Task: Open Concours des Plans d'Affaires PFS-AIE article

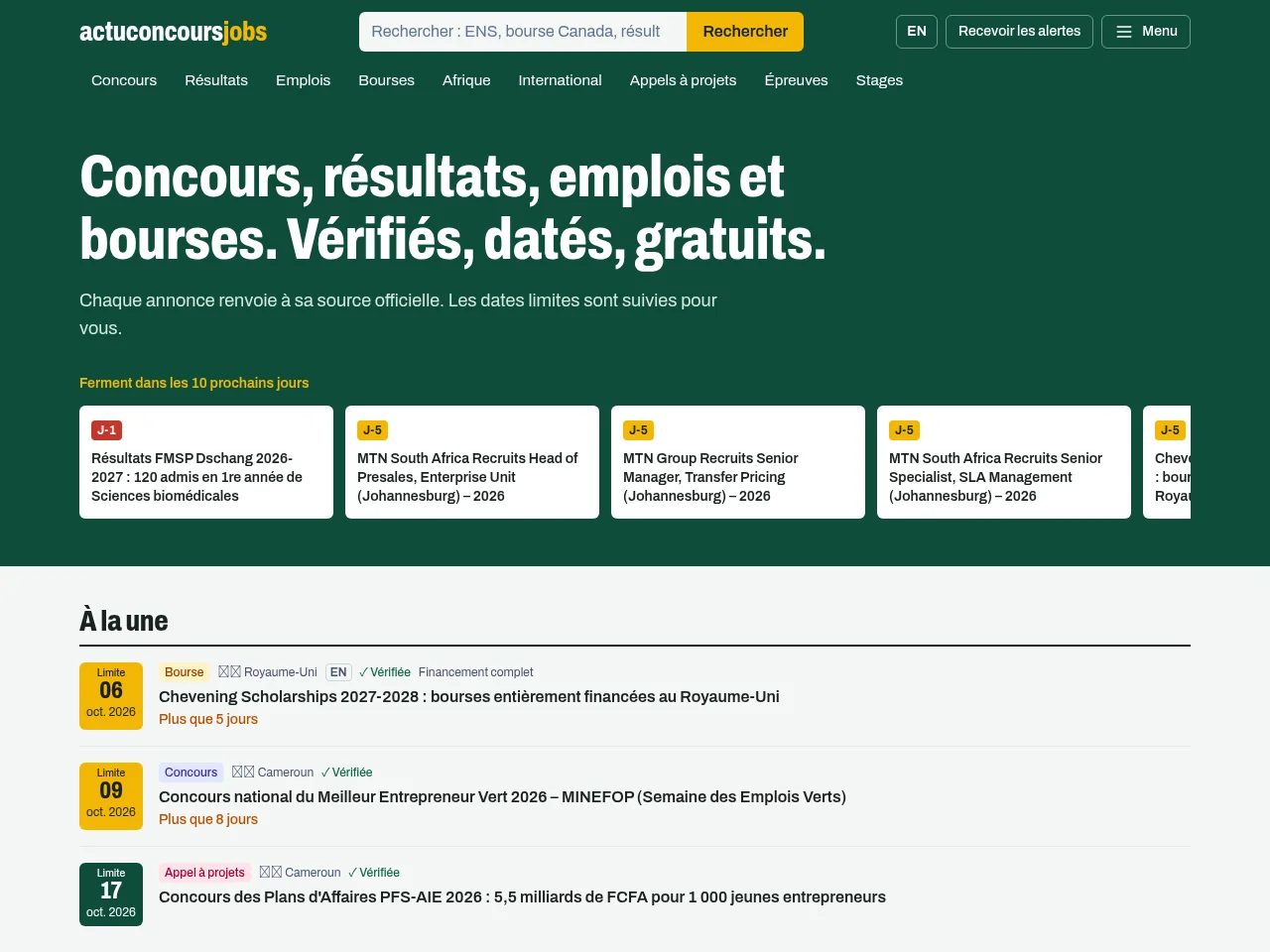Action: (x=522, y=897)
